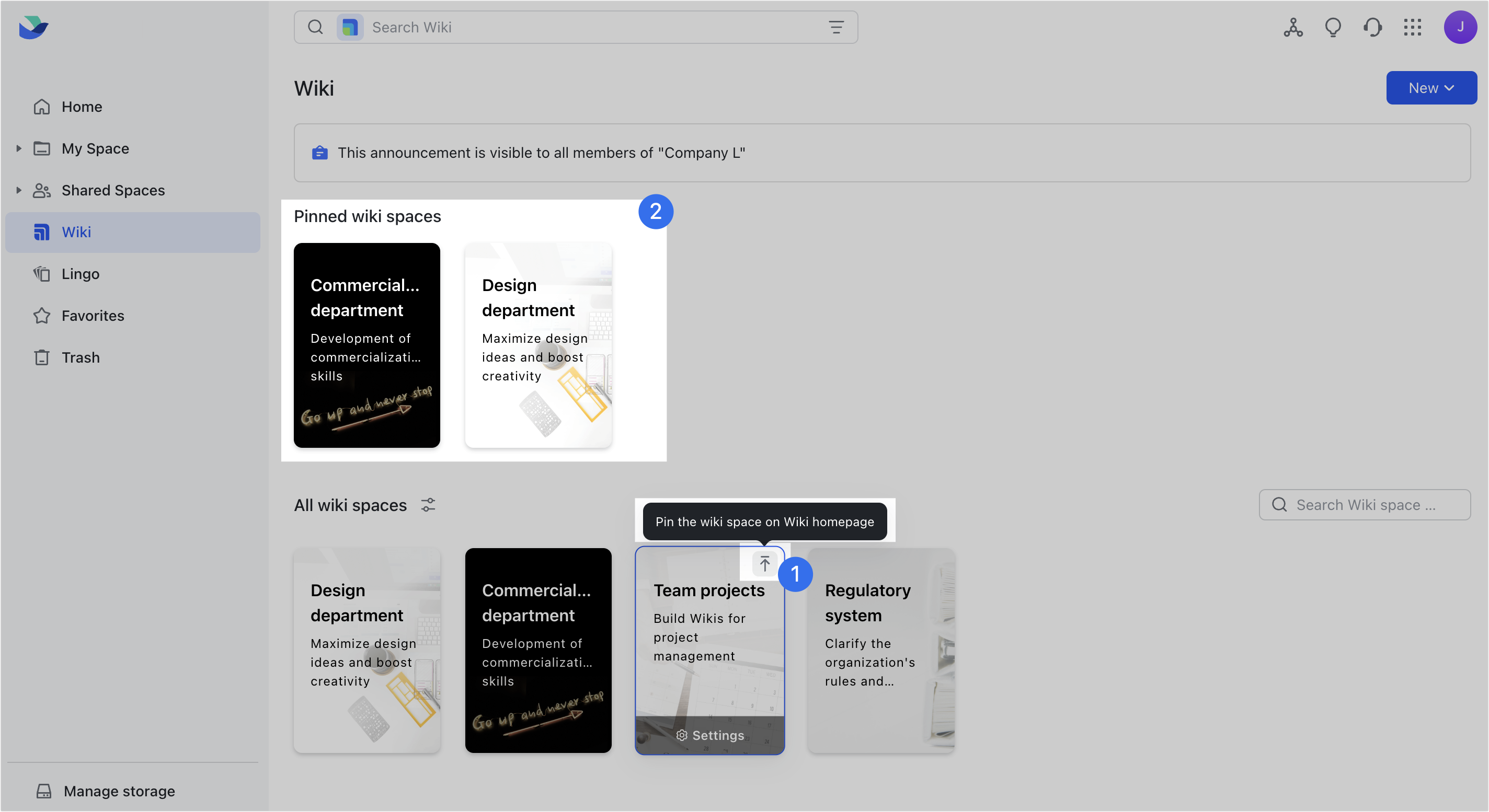Open the headset help center icon
The height and width of the screenshot is (812, 1489).
click(x=1373, y=27)
